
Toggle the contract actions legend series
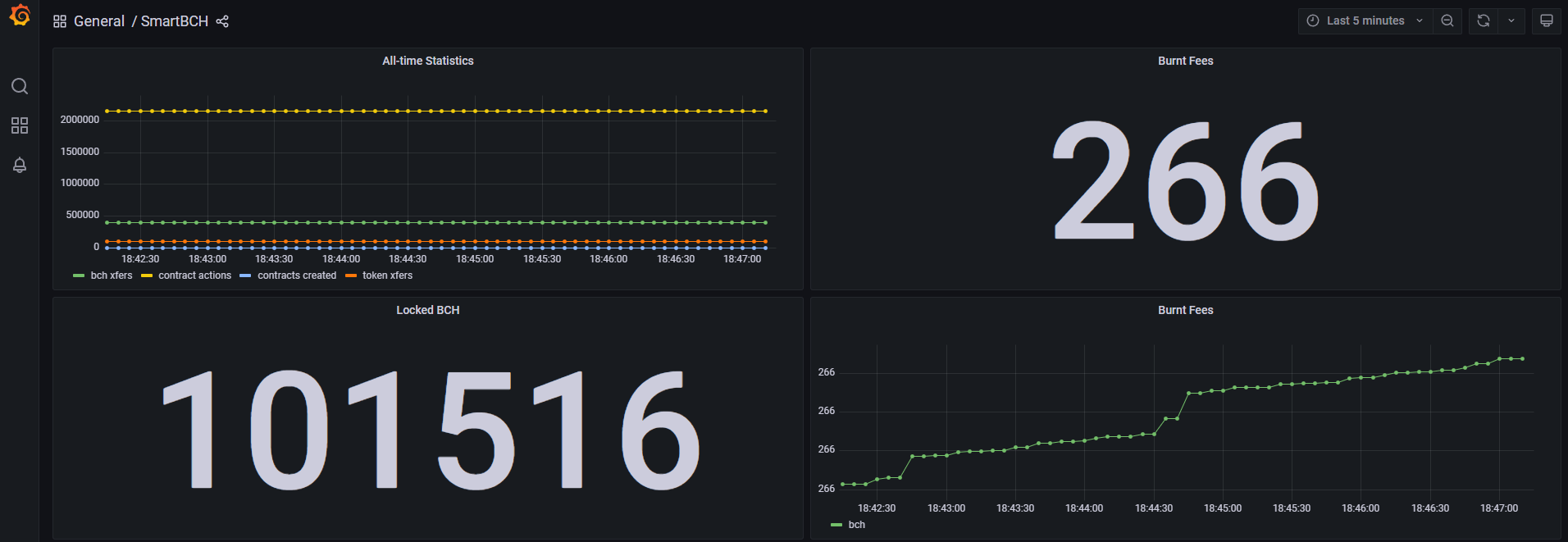coord(194,276)
